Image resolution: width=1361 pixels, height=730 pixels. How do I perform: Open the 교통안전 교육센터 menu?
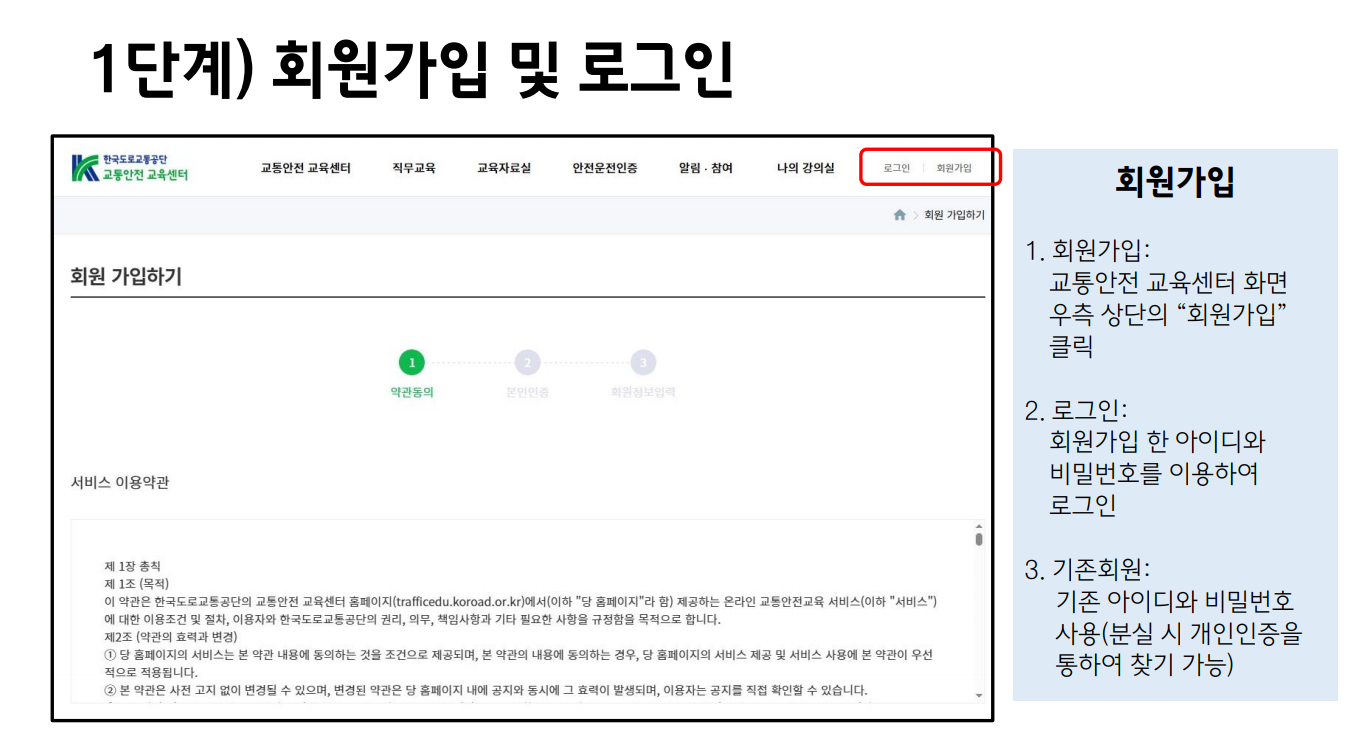pyautogui.click(x=305, y=168)
